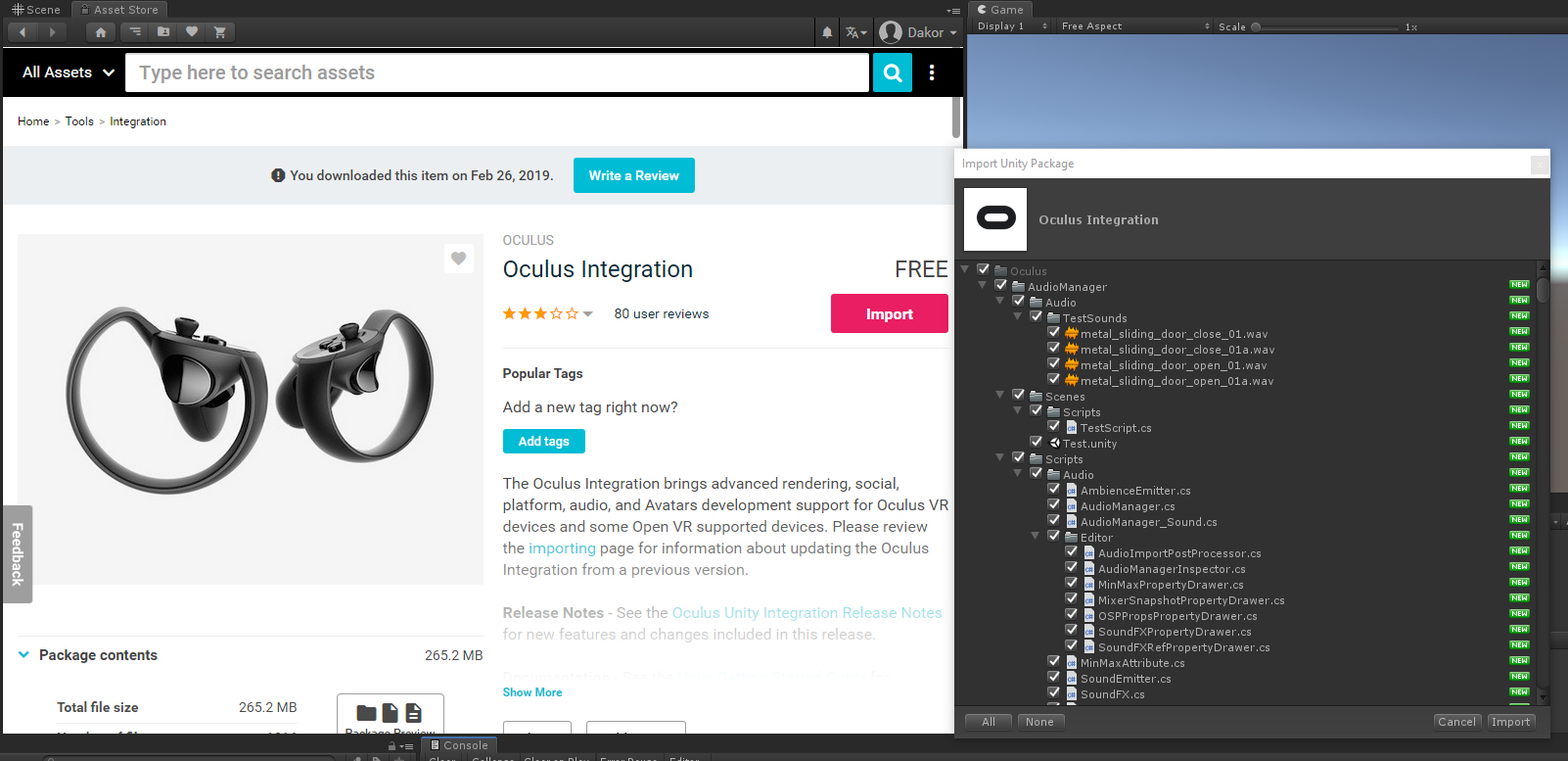Open the window options menu icon
Screen dimensions: 1568x761
[953, 10]
